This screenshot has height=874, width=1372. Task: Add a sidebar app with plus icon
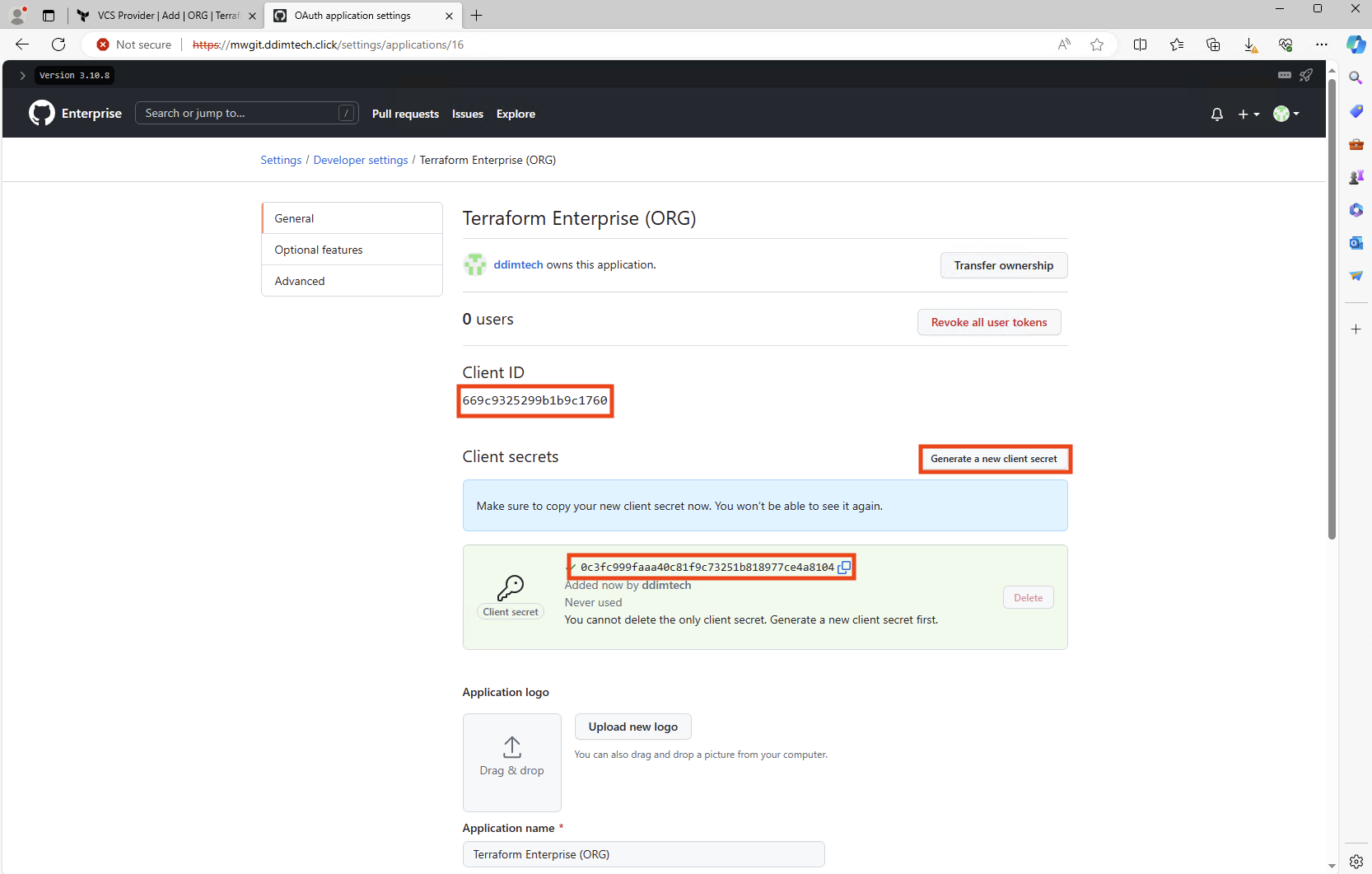(x=1356, y=329)
